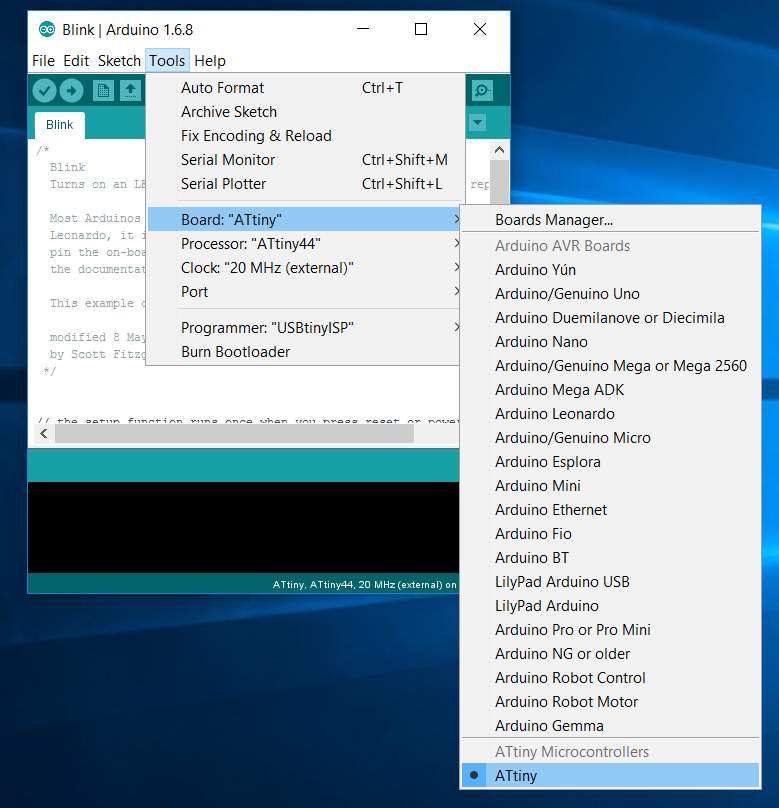Viewport: 779px width, 808px height.
Task: Select Arduino/Genuino Uno board
Action: click(611, 294)
